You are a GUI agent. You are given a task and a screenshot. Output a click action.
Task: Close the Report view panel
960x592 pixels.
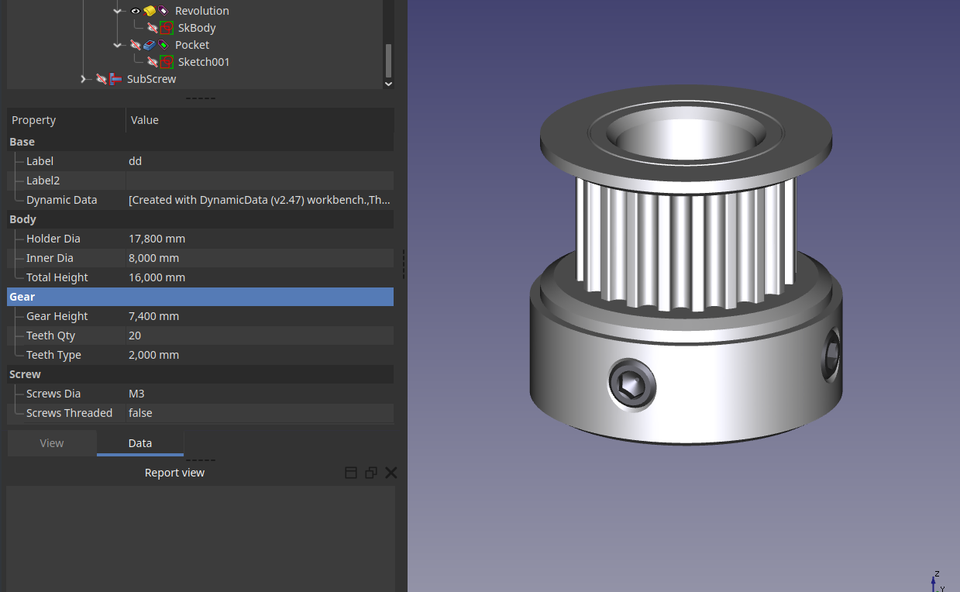point(390,472)
